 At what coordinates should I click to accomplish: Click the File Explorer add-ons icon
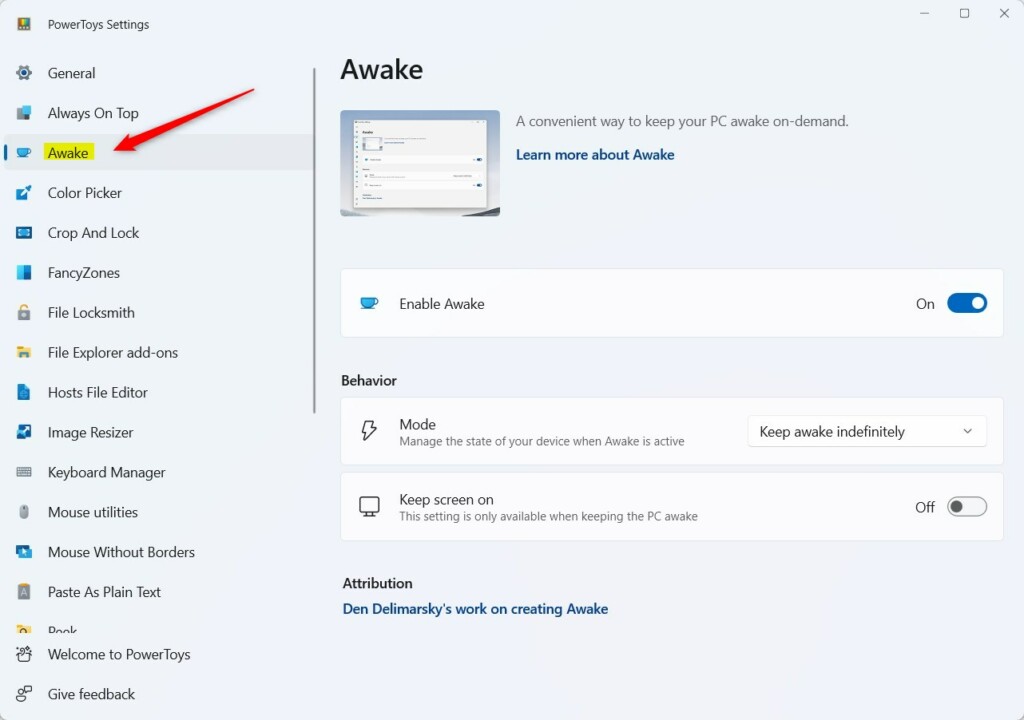pyautogui.click(x=24, y=352)
